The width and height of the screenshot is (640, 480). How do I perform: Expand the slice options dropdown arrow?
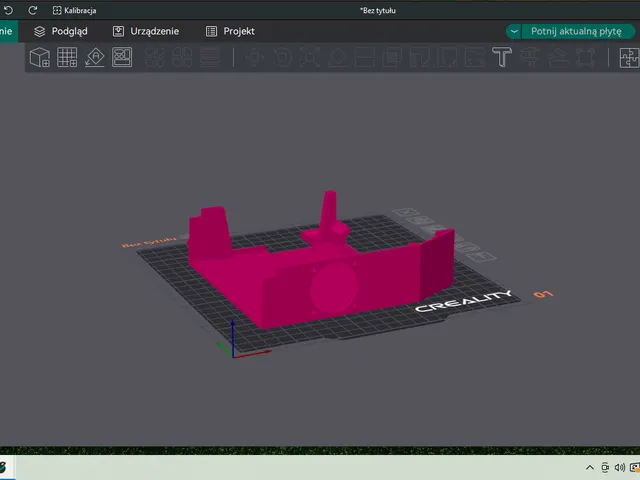(514, 31)
